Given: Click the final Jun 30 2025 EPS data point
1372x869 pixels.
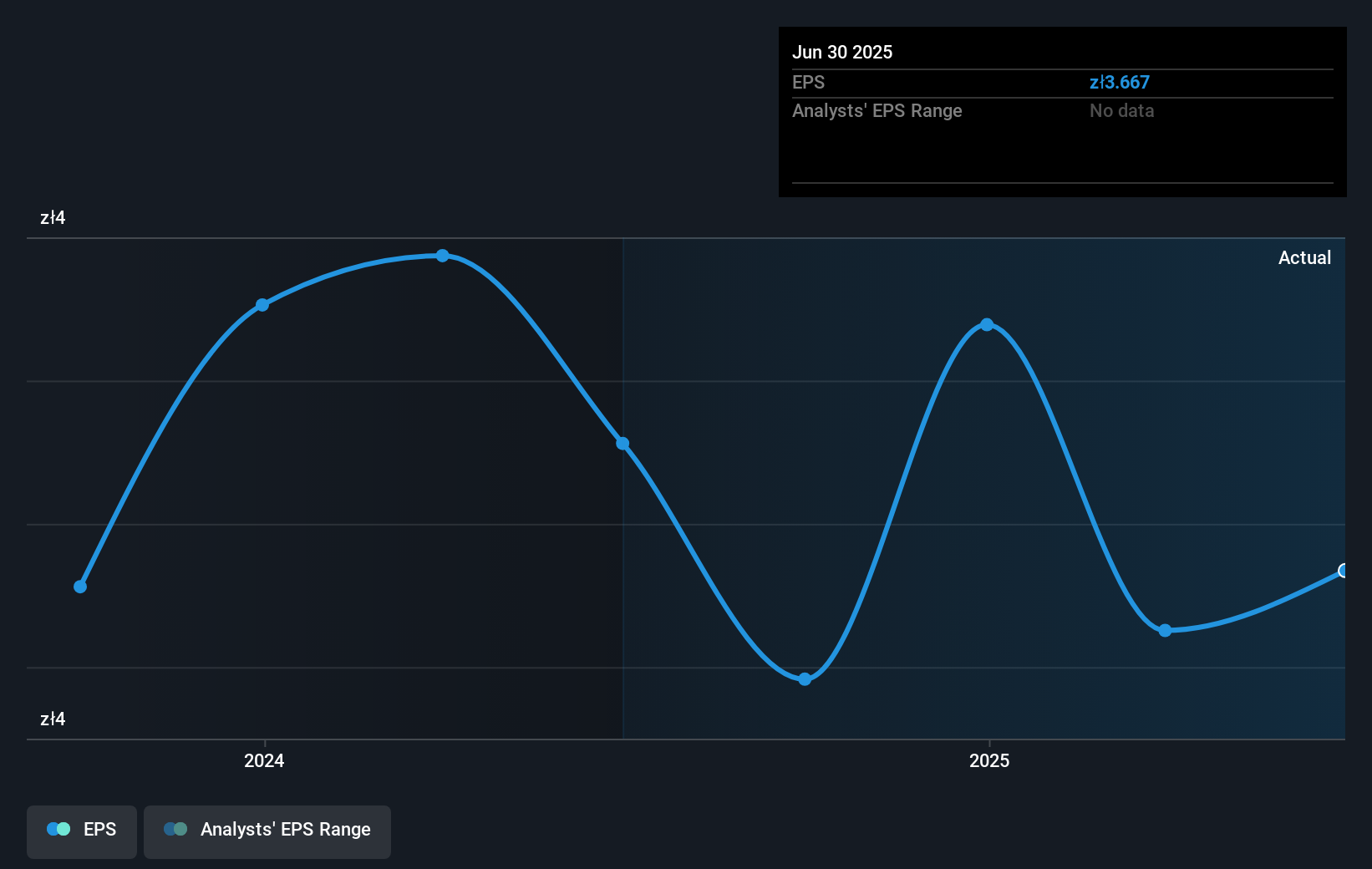Looking at the screenshot, I should [x=1343, y=571].
